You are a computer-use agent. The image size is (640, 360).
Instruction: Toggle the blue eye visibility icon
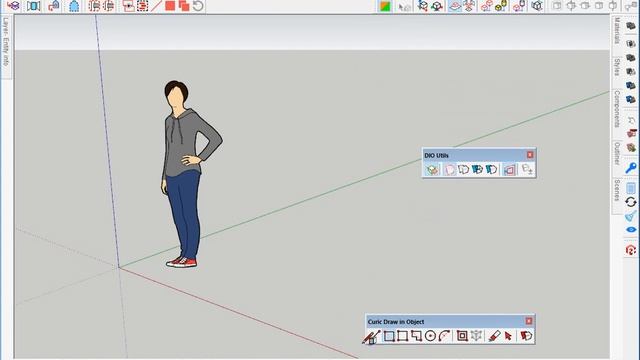pyautogui.click(x=631, y=230)
